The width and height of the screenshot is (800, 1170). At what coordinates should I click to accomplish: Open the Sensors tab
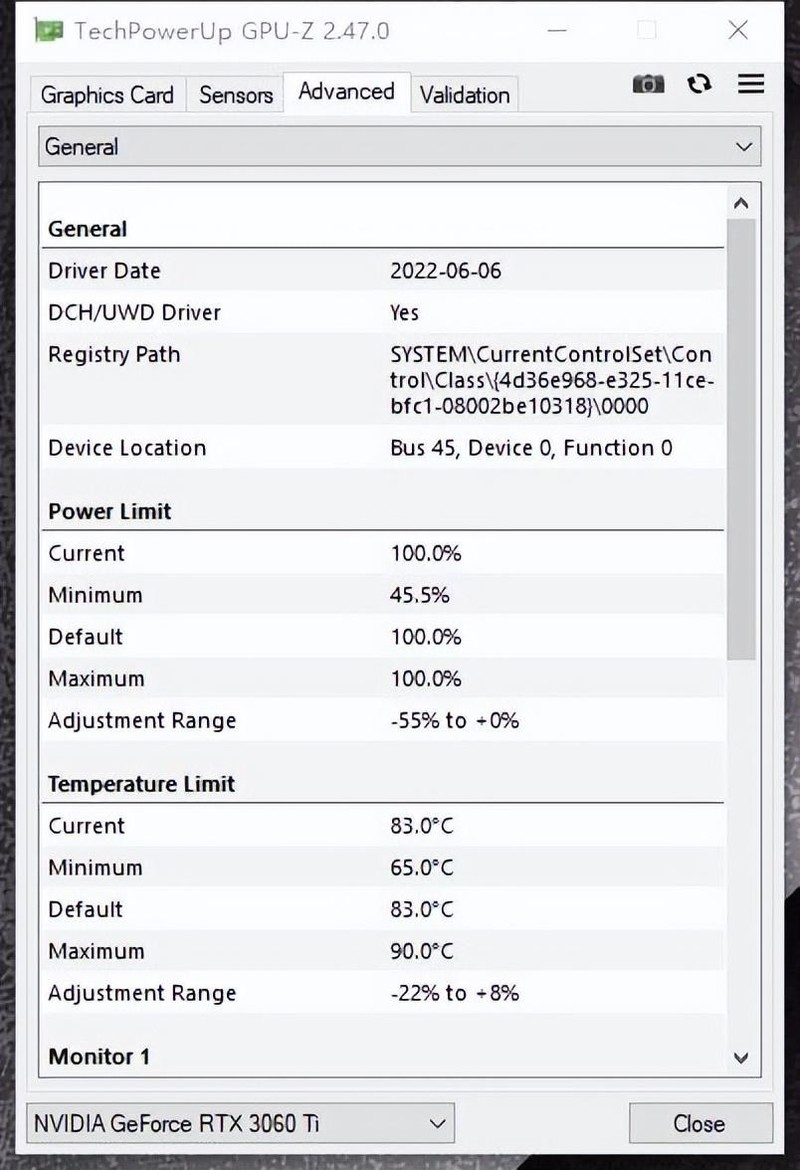(x=236, y=95)
